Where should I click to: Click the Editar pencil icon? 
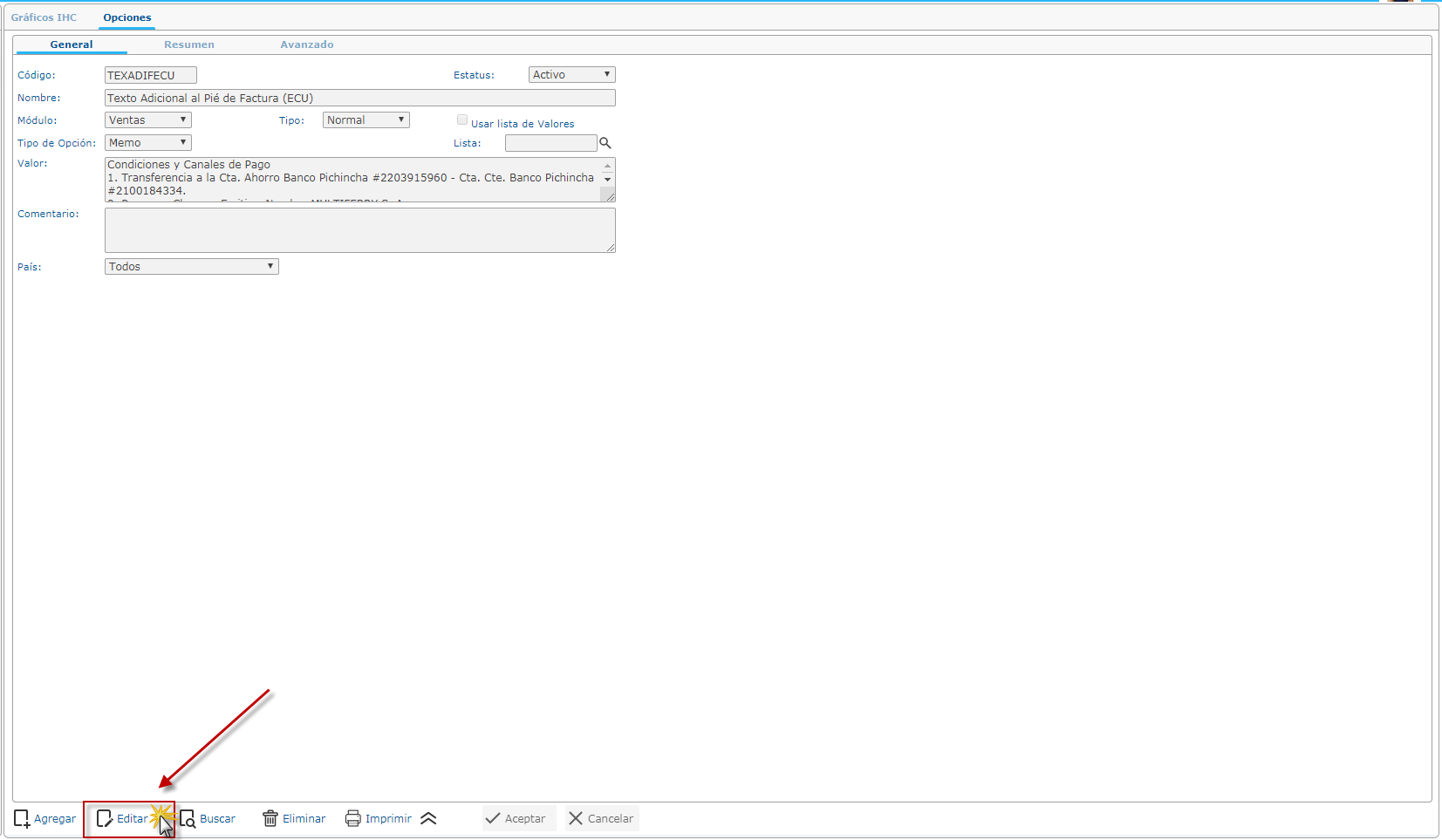[105, 819]
